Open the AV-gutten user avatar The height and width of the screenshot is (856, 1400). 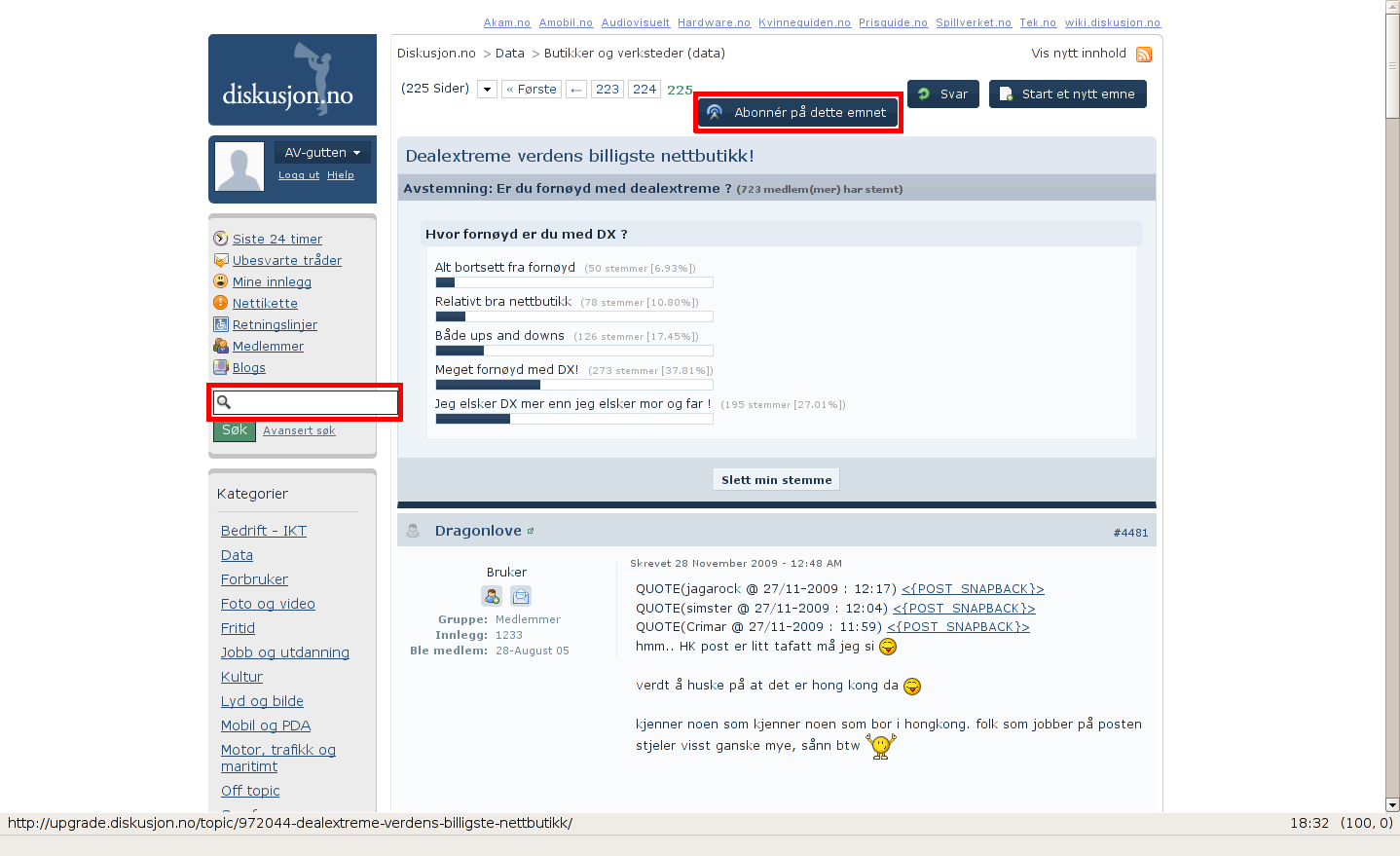[239, 167]
